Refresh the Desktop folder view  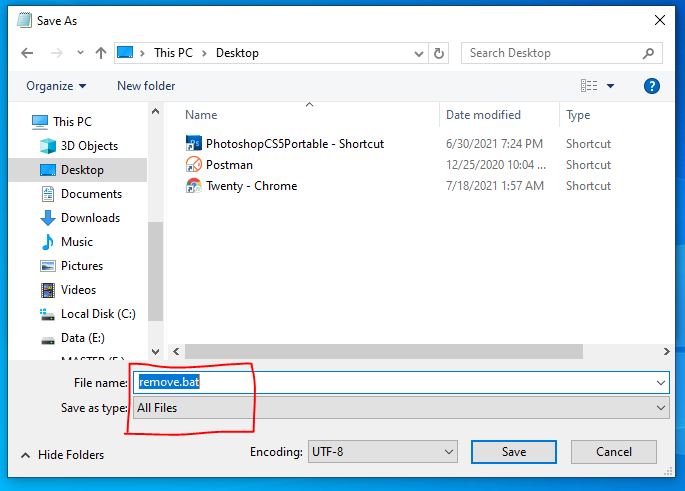coord(439,53)
